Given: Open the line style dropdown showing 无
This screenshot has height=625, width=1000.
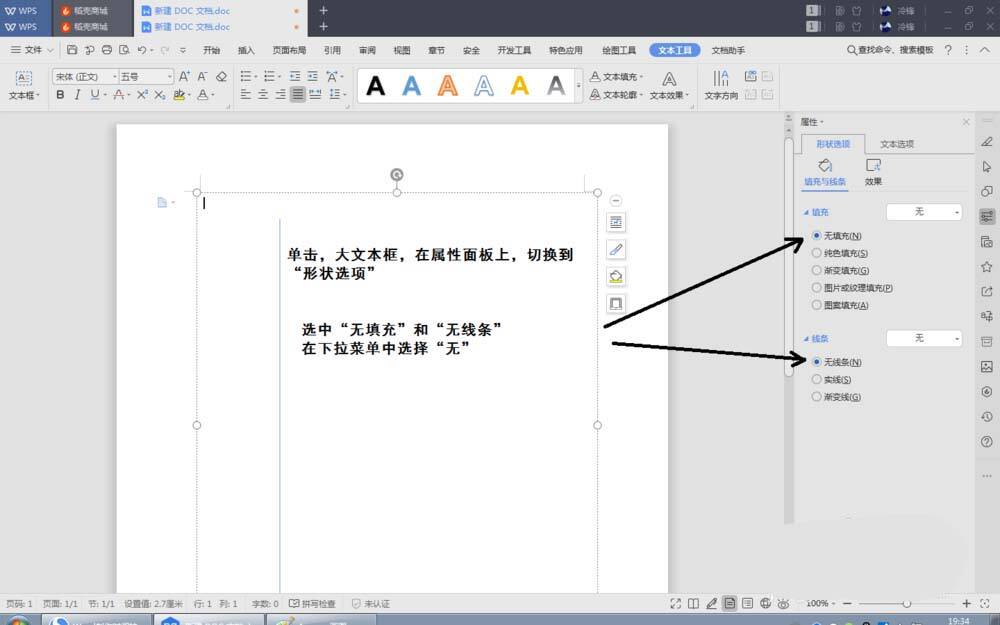Looking at the screenshot, I should point(922,338).
